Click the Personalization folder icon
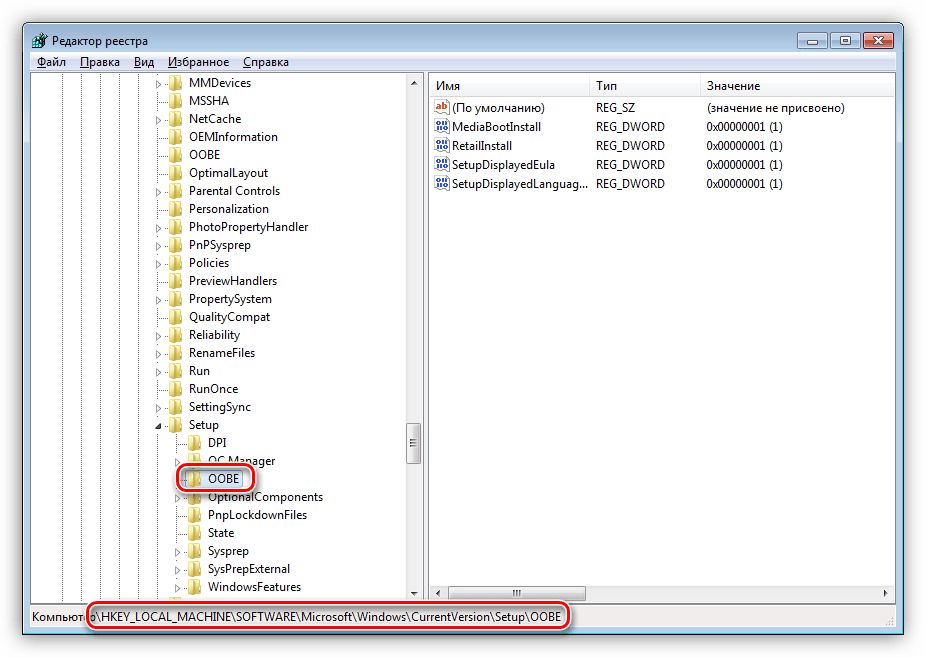The width and height of the screenshot is (926, 657). (175, 209)
